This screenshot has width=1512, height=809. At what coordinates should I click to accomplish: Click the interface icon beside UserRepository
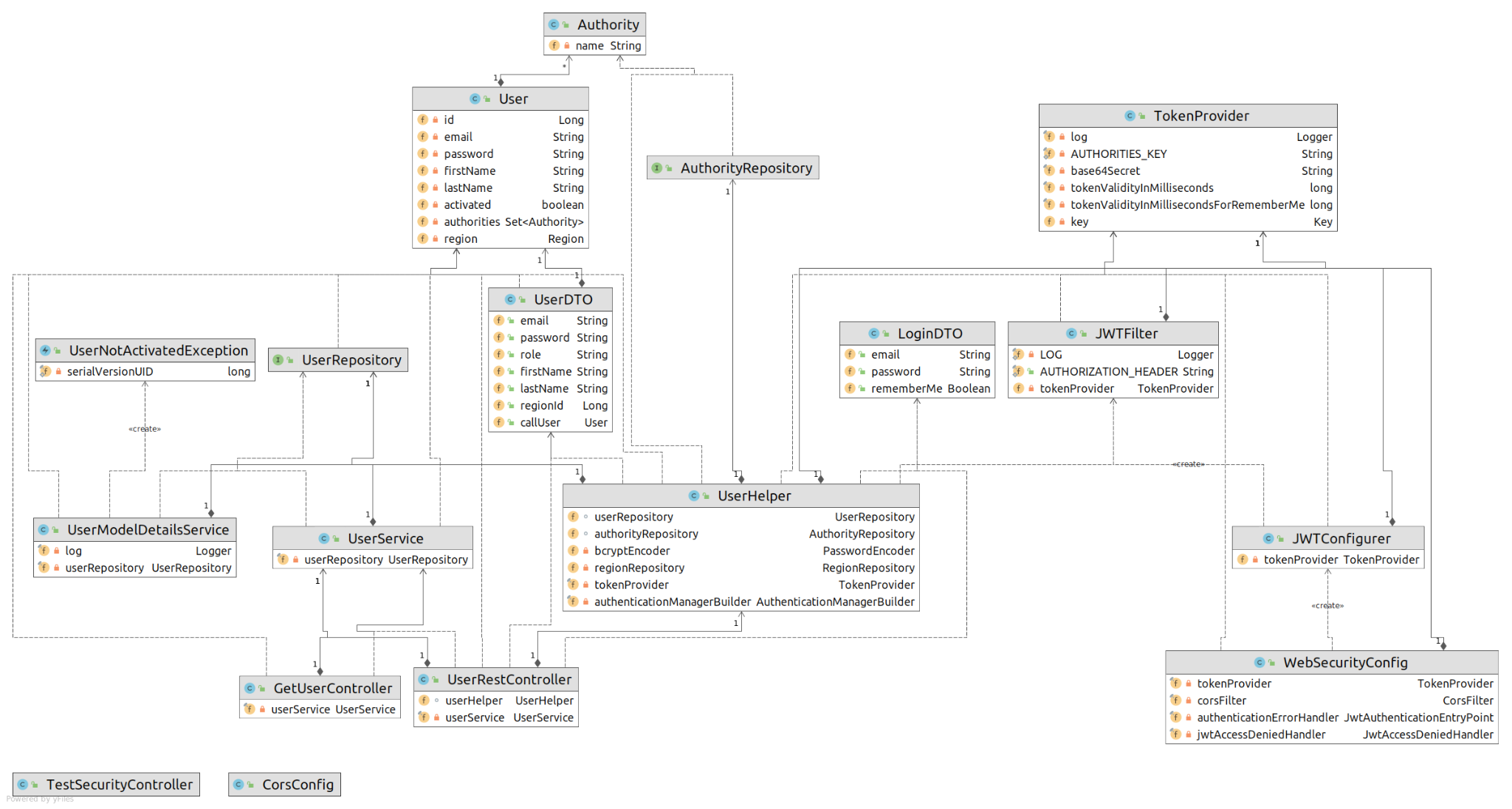tap(278, 360)
